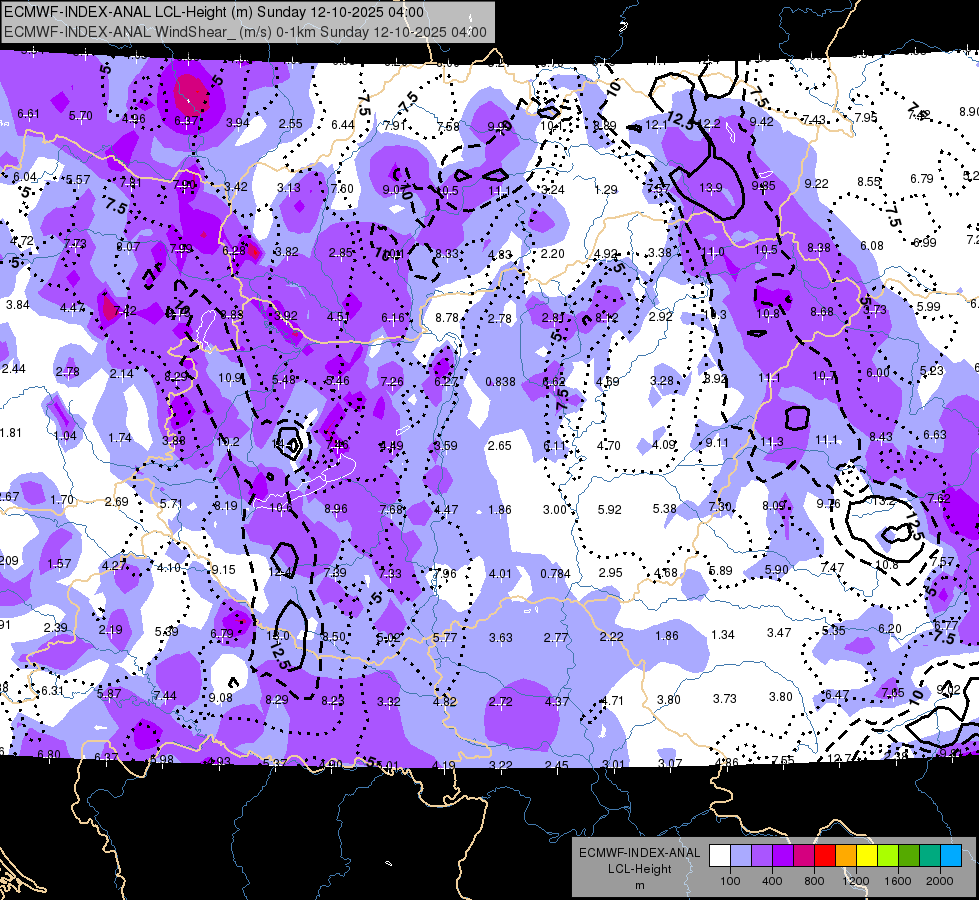Click the 9.22 wind shear value
Image resolution: width=979 pixels, height=900 pixels.
[x=817, y=184]
